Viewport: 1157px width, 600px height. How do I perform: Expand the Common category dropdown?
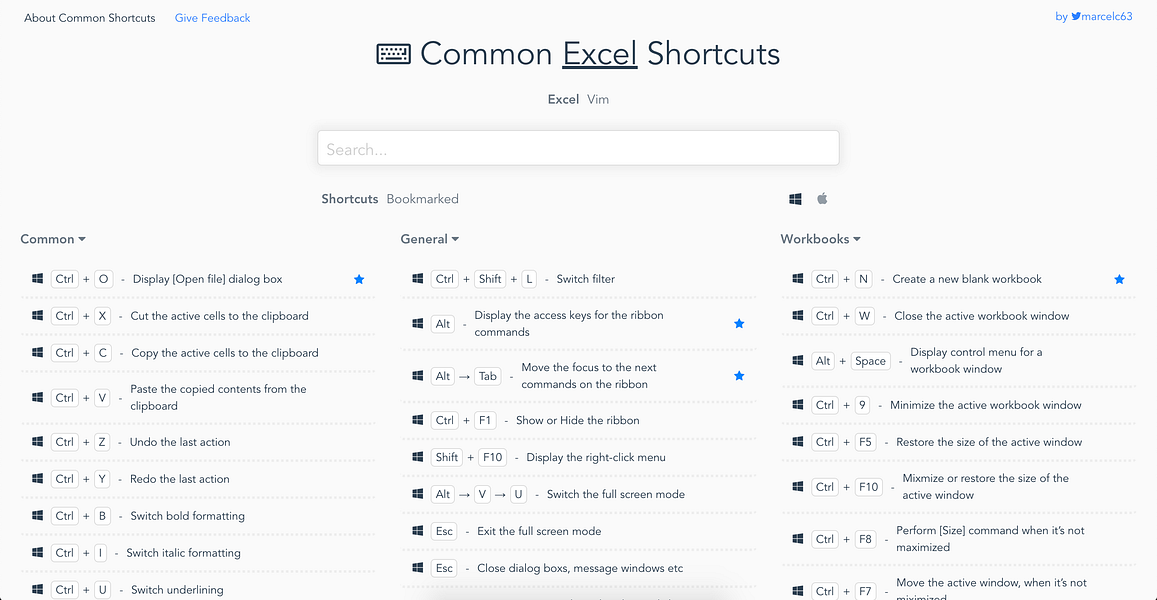coord(53,239)
